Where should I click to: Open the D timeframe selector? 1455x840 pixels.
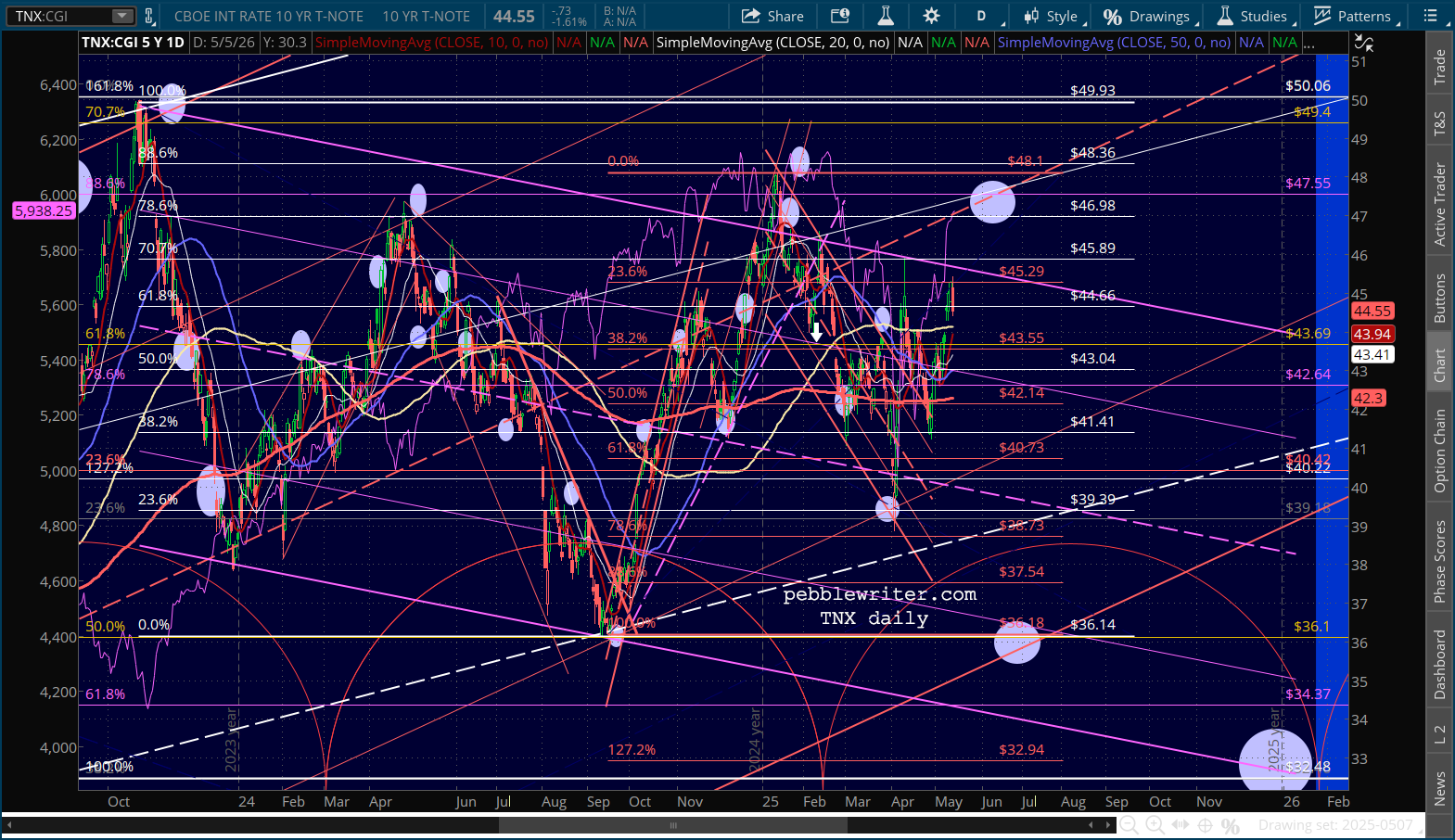[x=981, y=16]
